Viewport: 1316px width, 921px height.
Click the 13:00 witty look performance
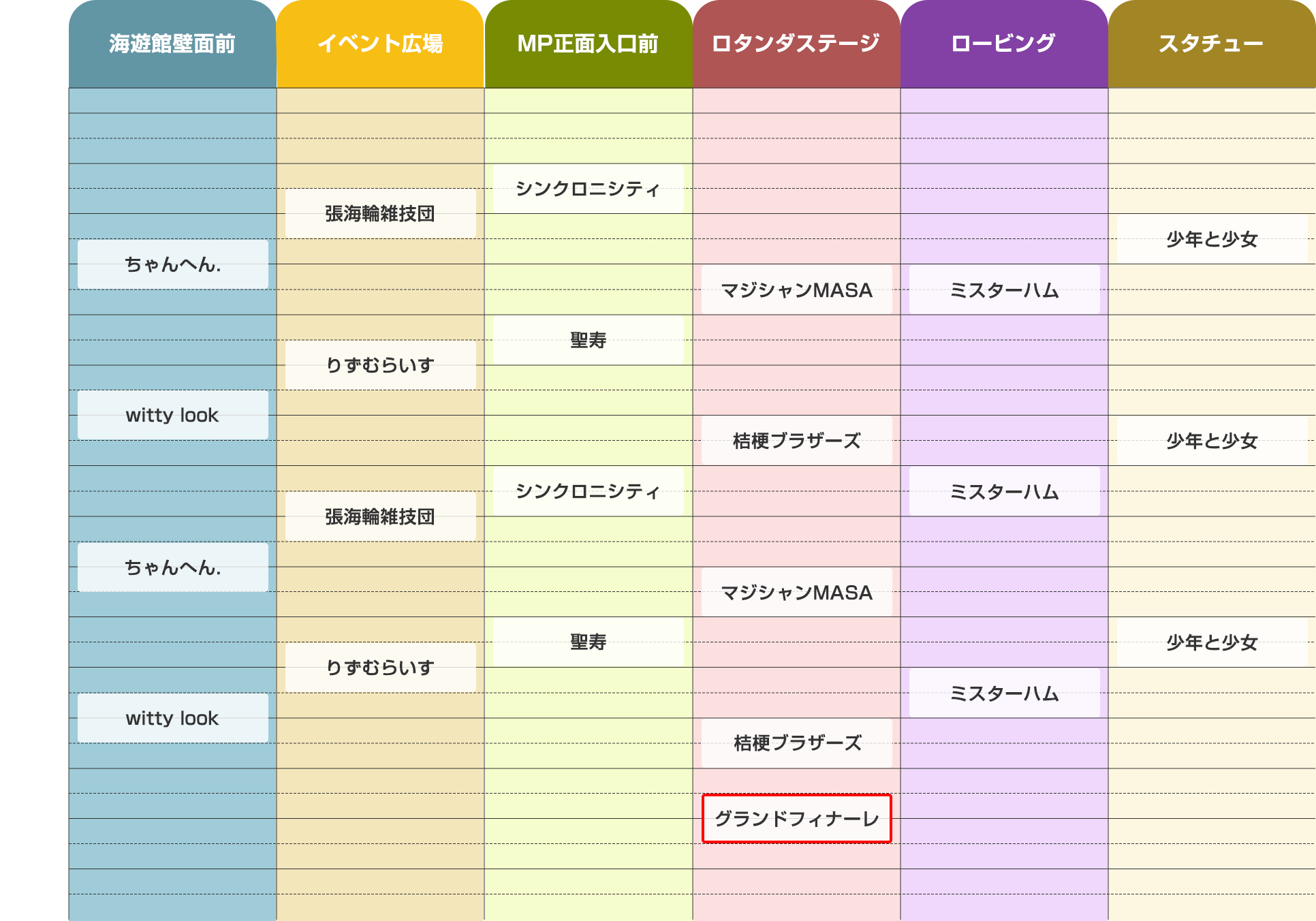pos(172,416)
